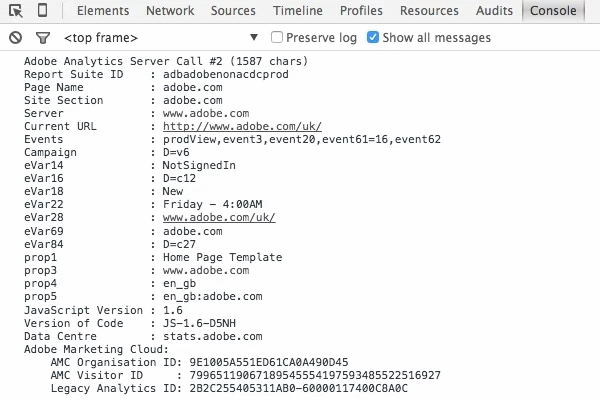Activate the inspect element pointer icon
Viewport: 600px width, 400px height.
16,11
